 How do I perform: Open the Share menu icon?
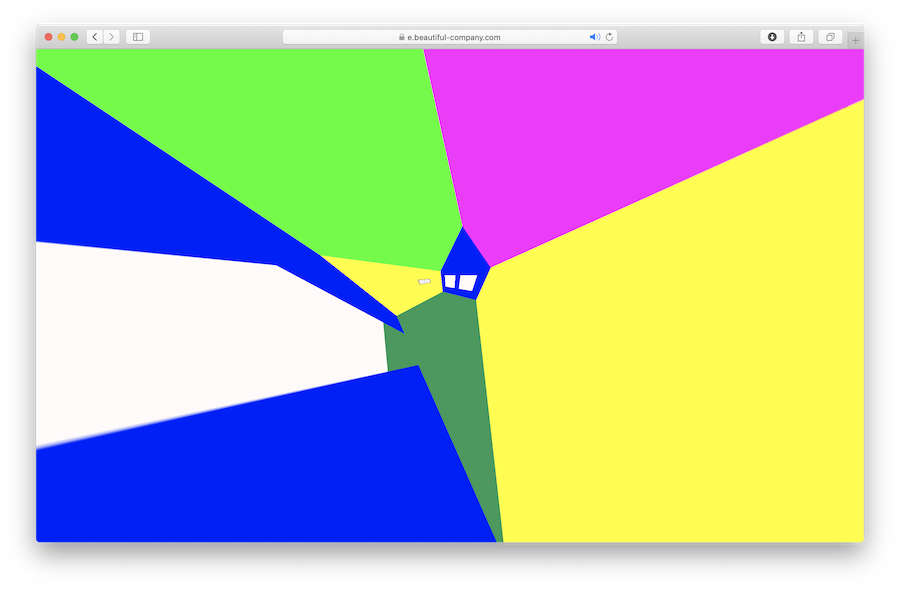coord(801,37)
